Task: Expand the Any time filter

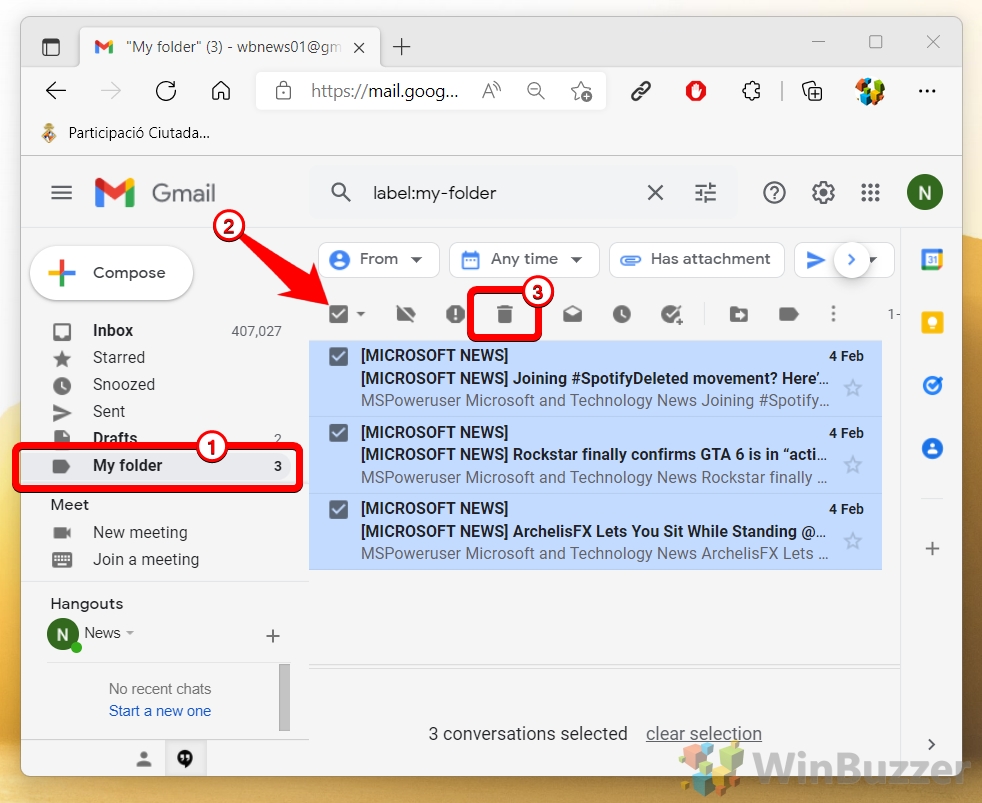Action: tap(524, 259)
